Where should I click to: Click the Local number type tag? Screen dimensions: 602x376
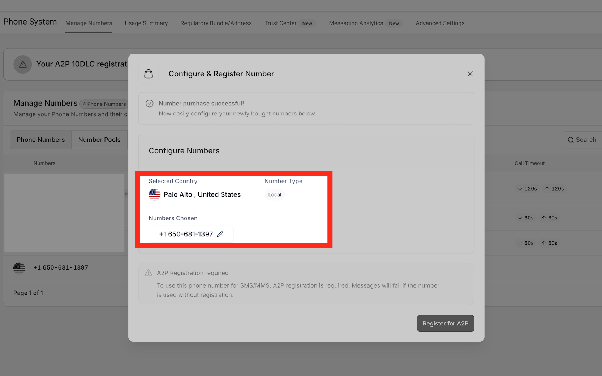click(x=274, y=195)
